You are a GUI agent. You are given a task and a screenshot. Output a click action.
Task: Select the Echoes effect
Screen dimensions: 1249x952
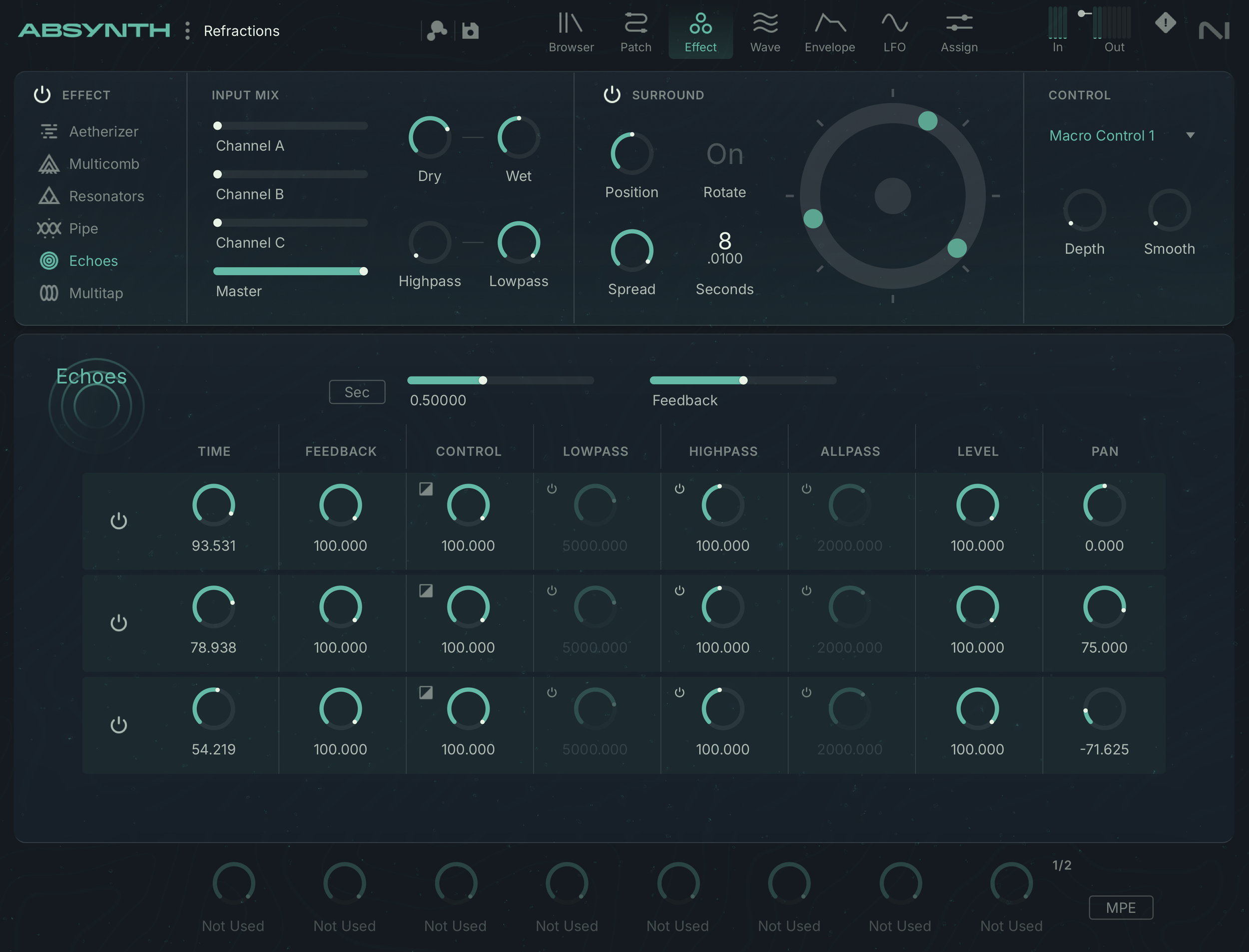pyautogui.click(x=79, y=261)
